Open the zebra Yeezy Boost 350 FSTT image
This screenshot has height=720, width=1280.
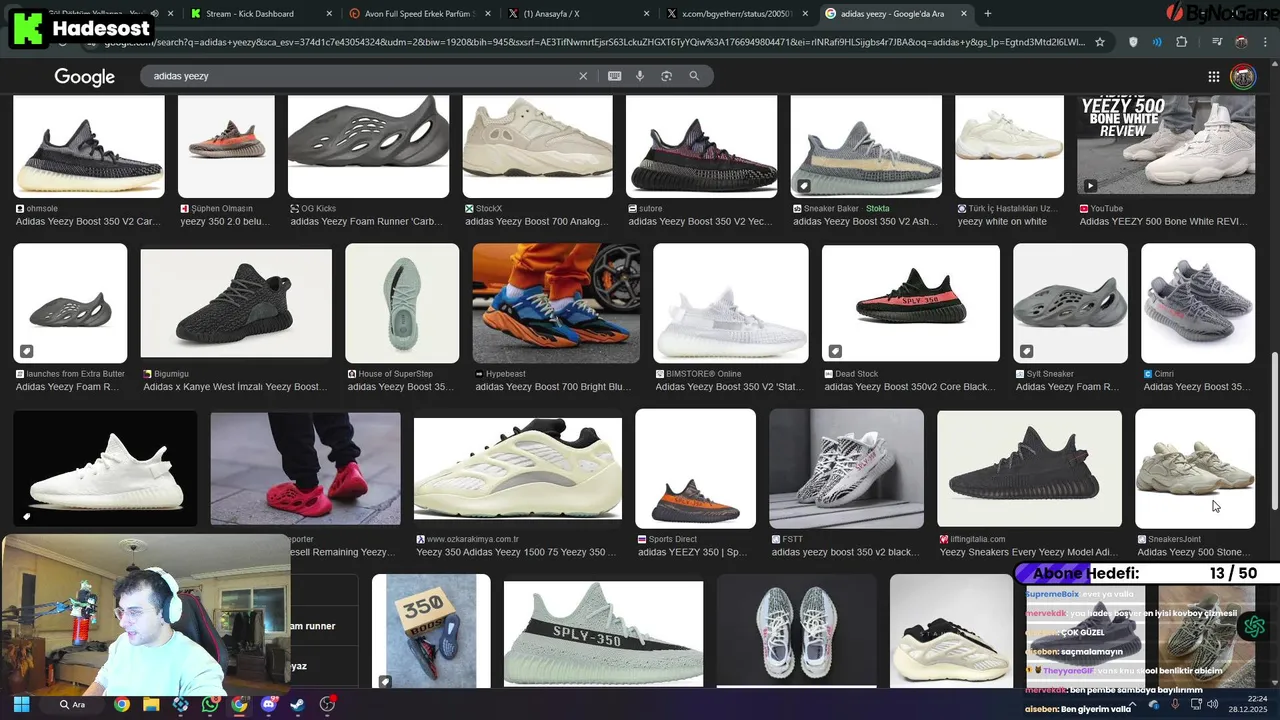(846, 468)
